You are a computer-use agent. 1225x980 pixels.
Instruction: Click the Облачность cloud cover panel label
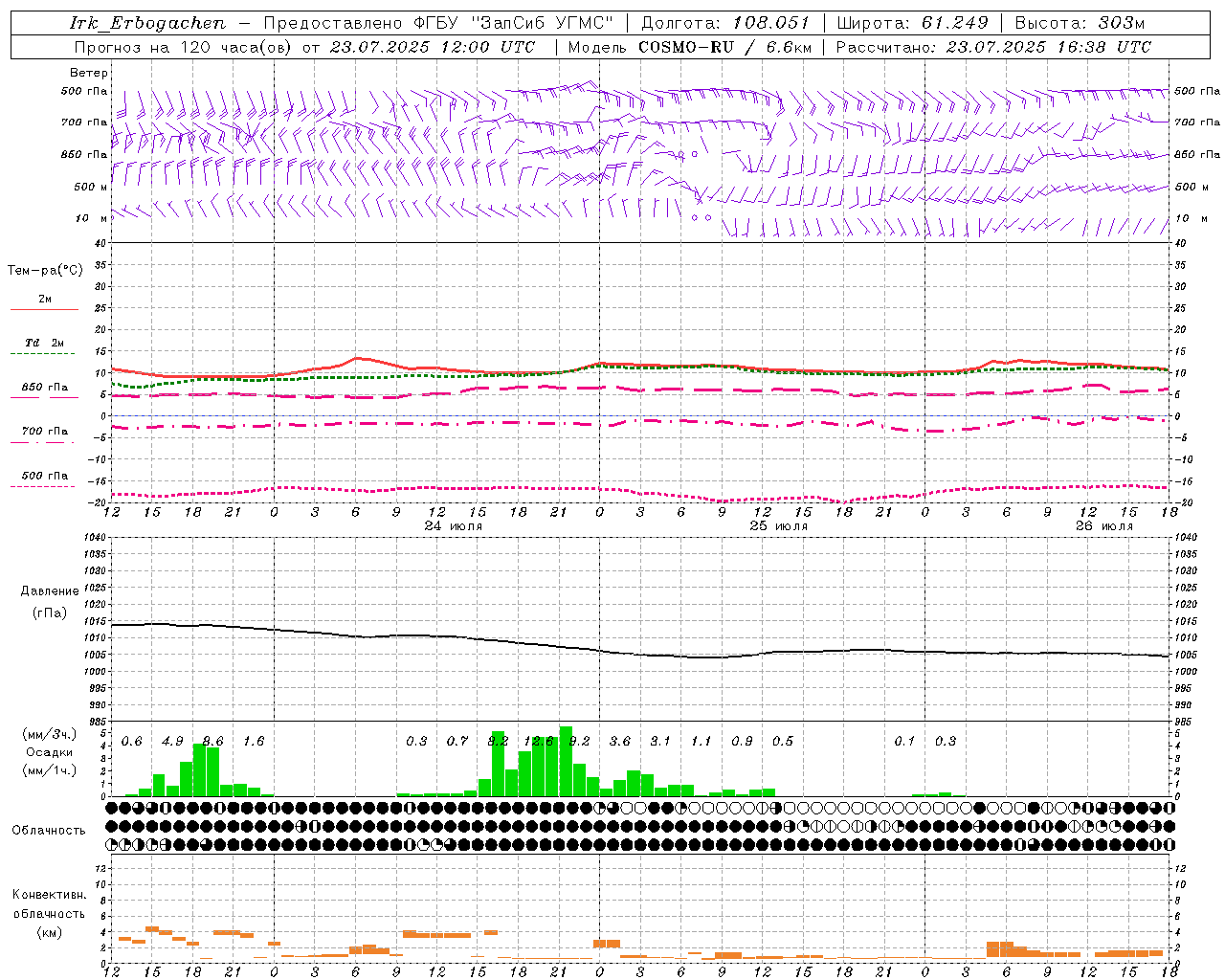tap(49, 830)
